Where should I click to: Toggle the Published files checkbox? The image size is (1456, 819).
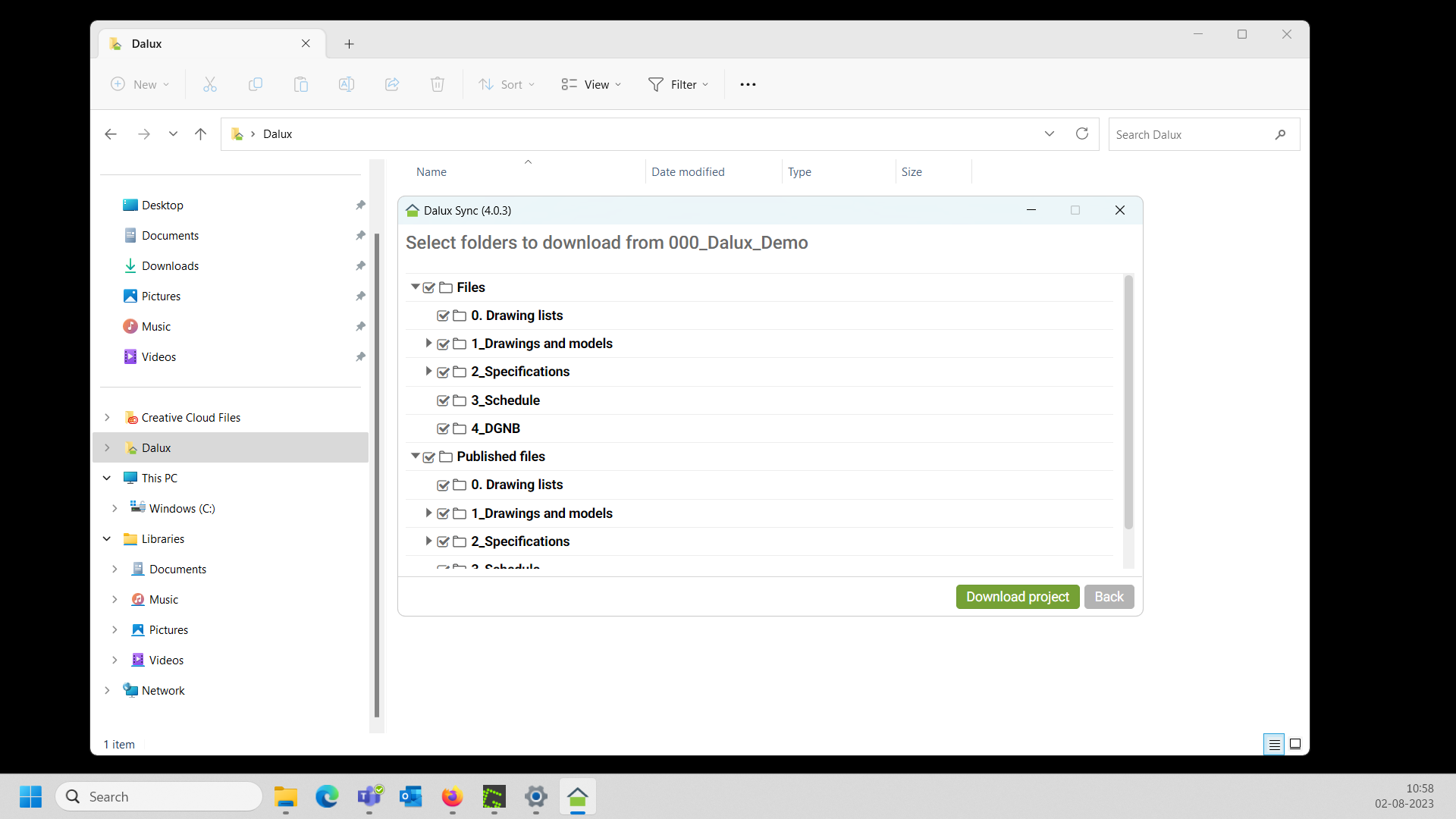click(x=429, y=457)
